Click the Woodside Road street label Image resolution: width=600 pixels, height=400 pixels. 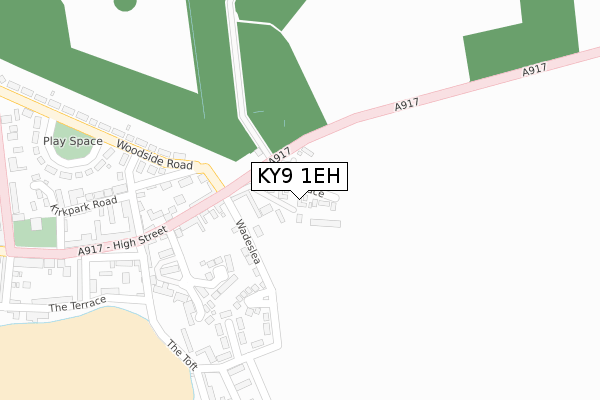154,155
